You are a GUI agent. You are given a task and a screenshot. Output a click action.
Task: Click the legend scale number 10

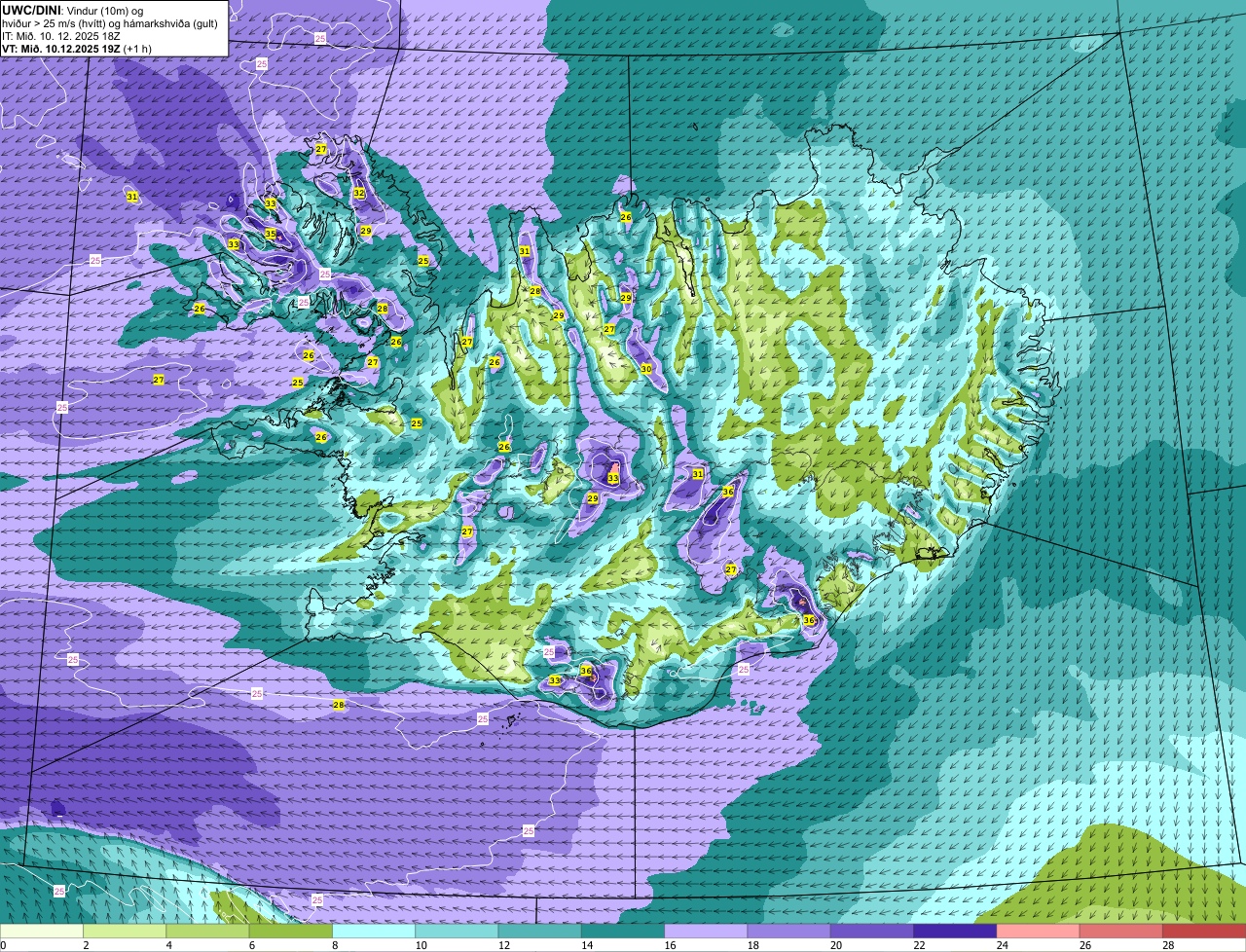point(421,945)
